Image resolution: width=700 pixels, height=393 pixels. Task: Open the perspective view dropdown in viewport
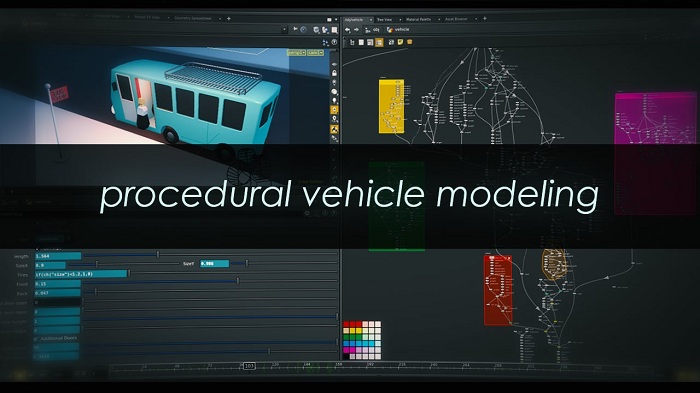point(296,53)
